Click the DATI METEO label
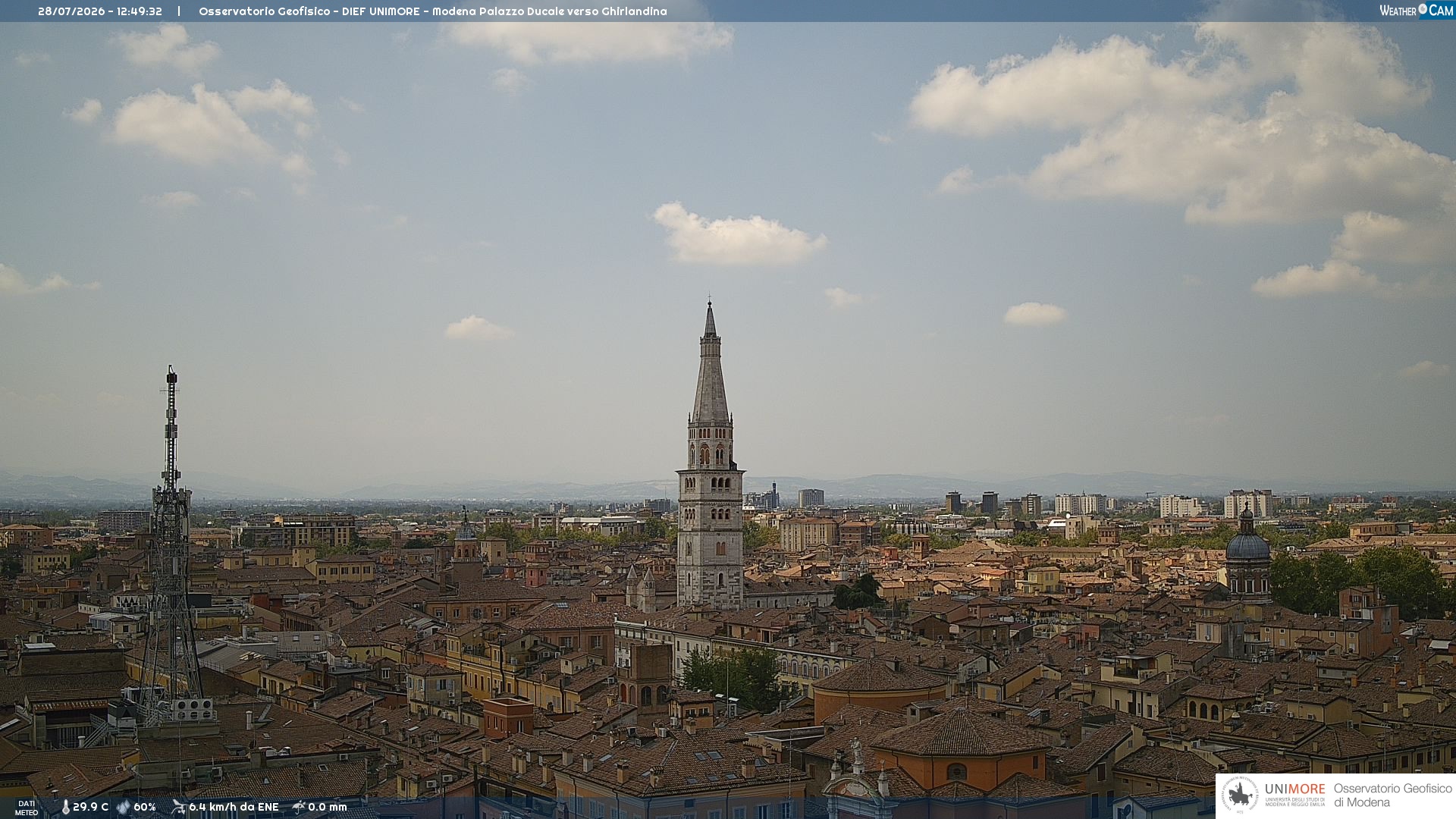Viewport: 1456px width, 819px height. pyautogui.click(x=27, y=808)
